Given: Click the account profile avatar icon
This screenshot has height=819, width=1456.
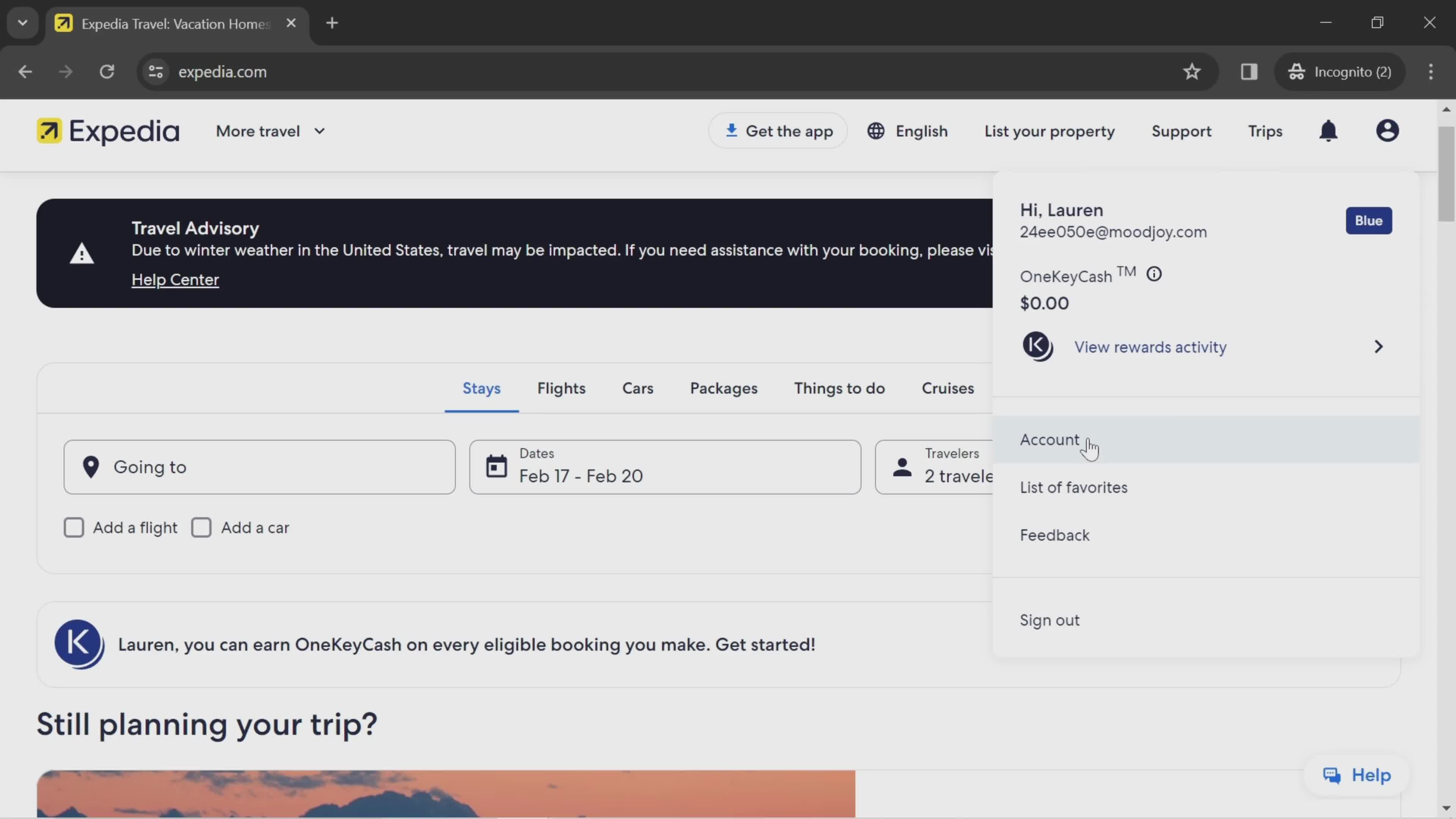Looking at the screenshot, I should tap(1387, 131).
